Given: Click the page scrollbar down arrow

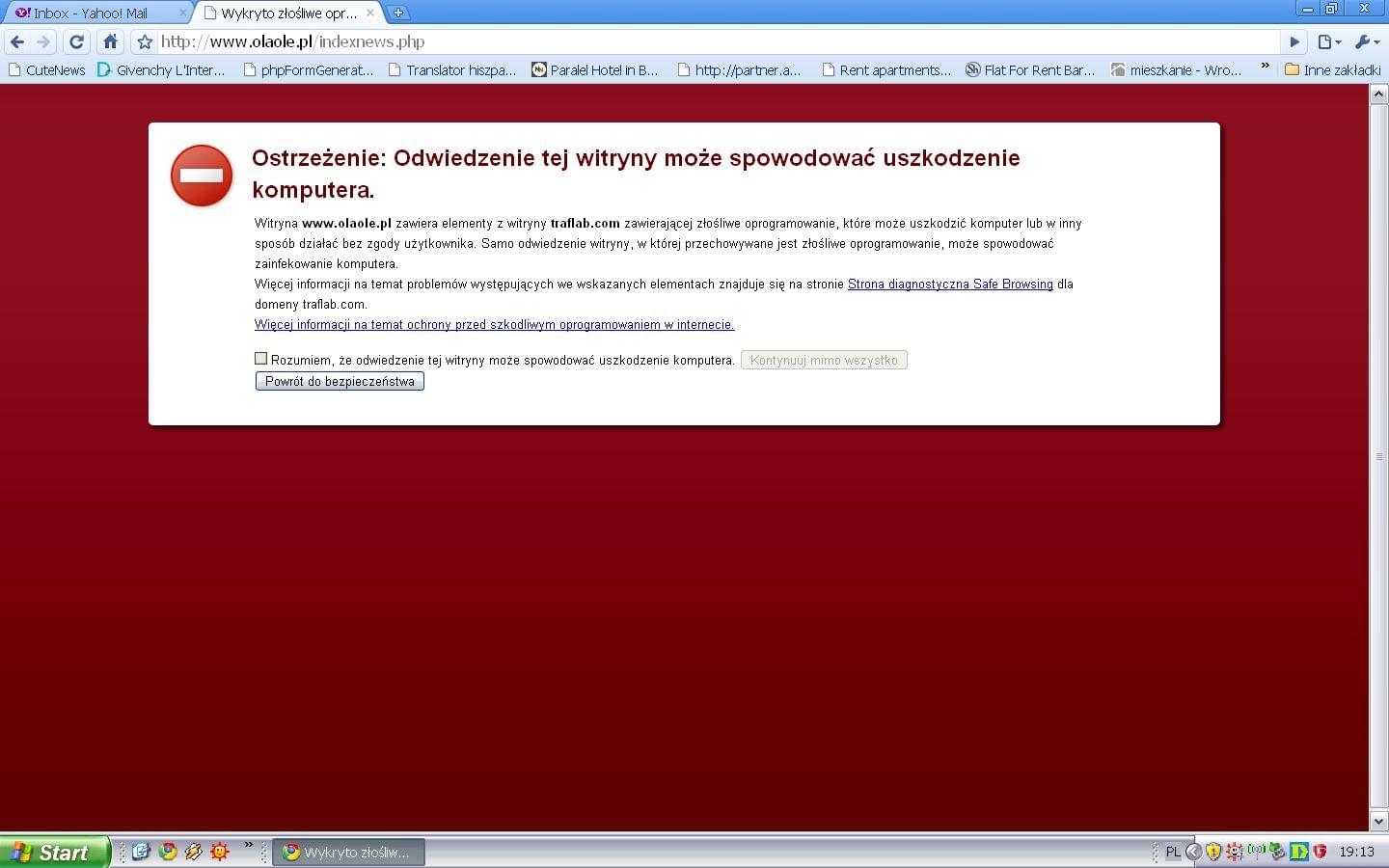Looking at the screenshot, I should (1378, 821).
